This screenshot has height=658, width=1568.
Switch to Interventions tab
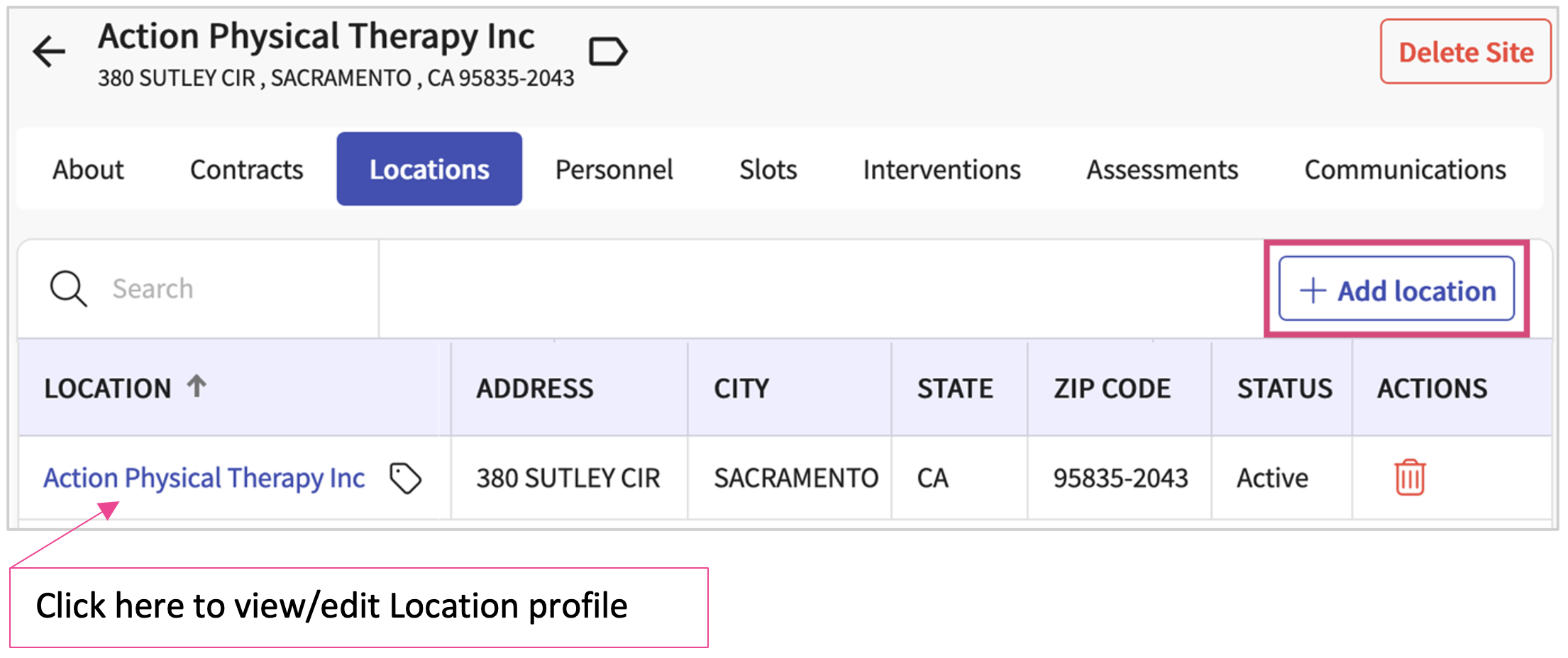coord(942,169)
